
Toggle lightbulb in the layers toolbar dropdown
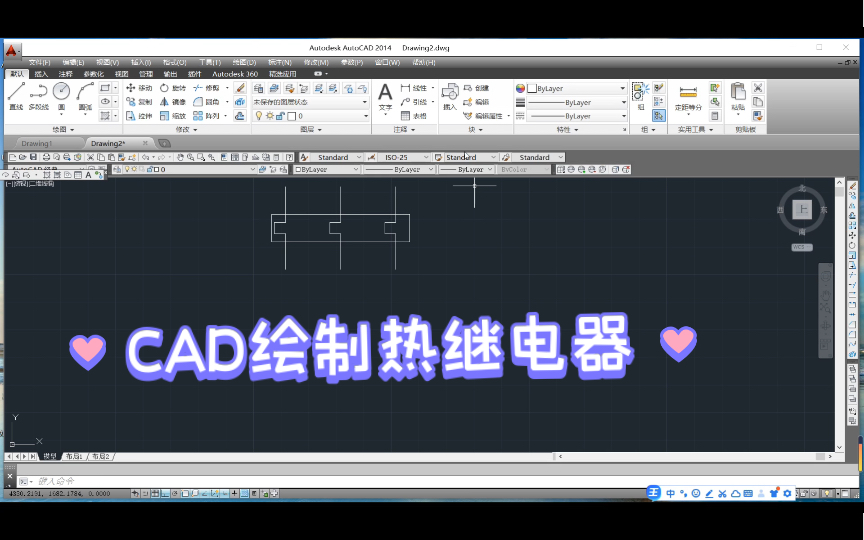click(127, 169)
